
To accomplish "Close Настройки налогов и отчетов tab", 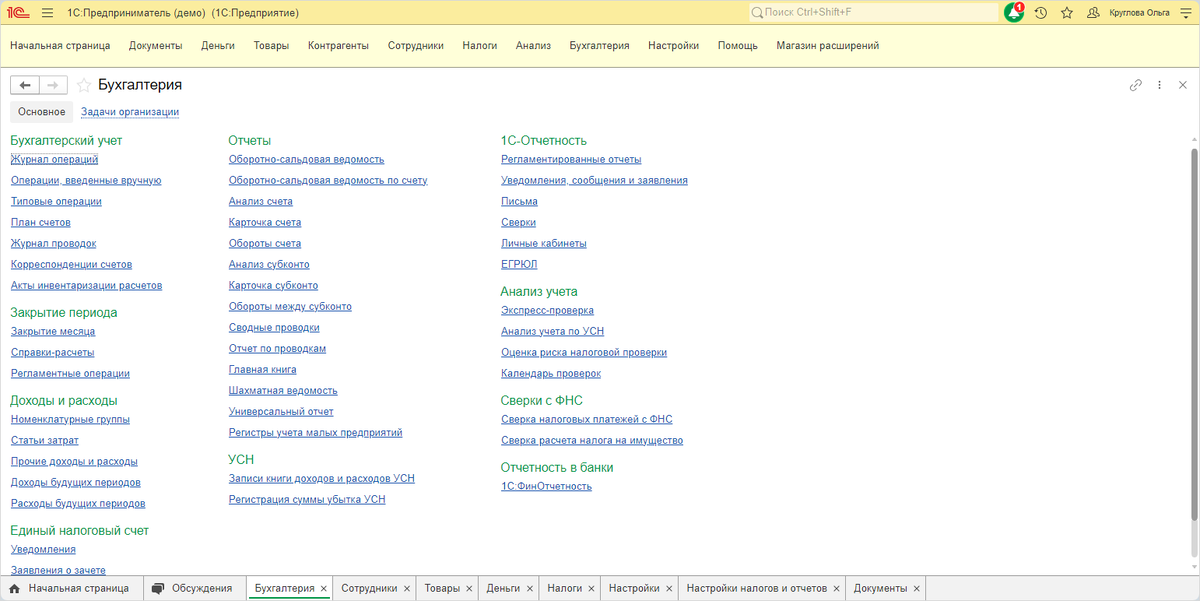I will coord(836,589).
